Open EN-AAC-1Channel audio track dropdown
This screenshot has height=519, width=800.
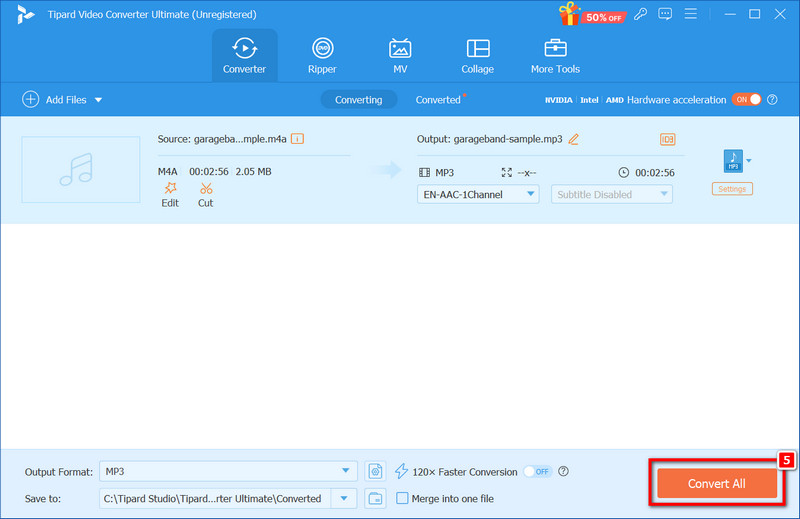coord(478,194)
